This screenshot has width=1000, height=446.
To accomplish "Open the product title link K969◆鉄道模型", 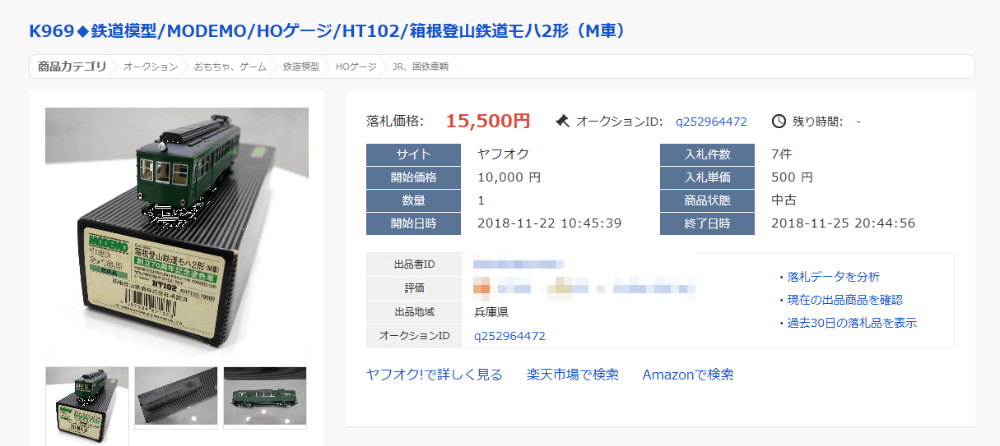I will tap(327, 31).
